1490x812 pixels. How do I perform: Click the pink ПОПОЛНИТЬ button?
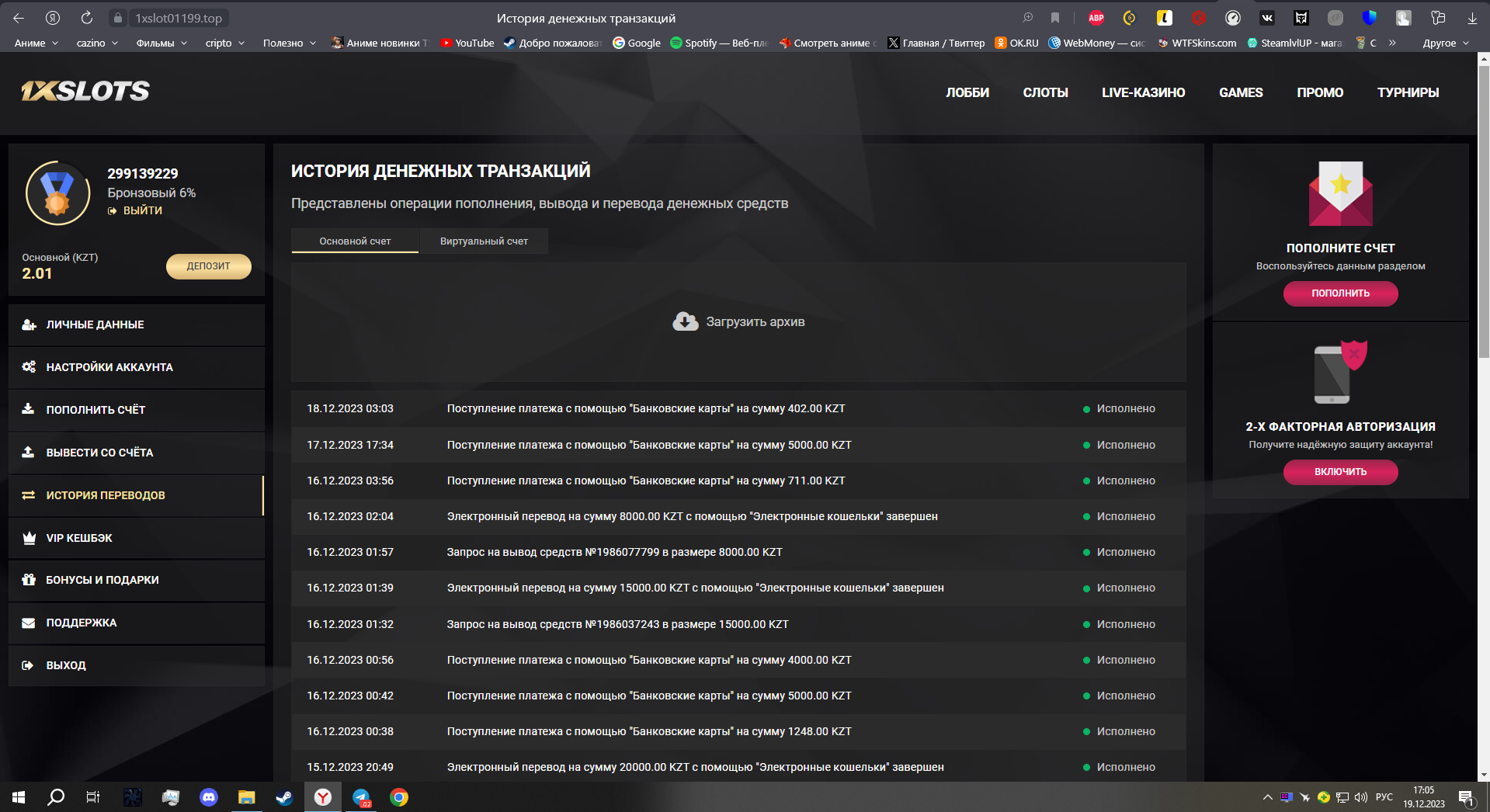(1340, 293)
